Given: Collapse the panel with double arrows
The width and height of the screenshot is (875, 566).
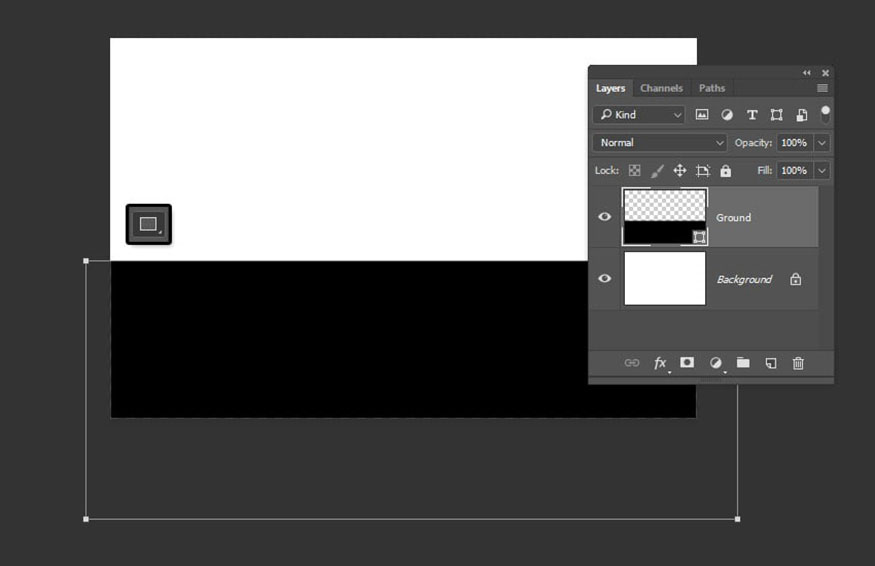Looking at the screenshot, I should pyautogui.click(x=806, y=73).
